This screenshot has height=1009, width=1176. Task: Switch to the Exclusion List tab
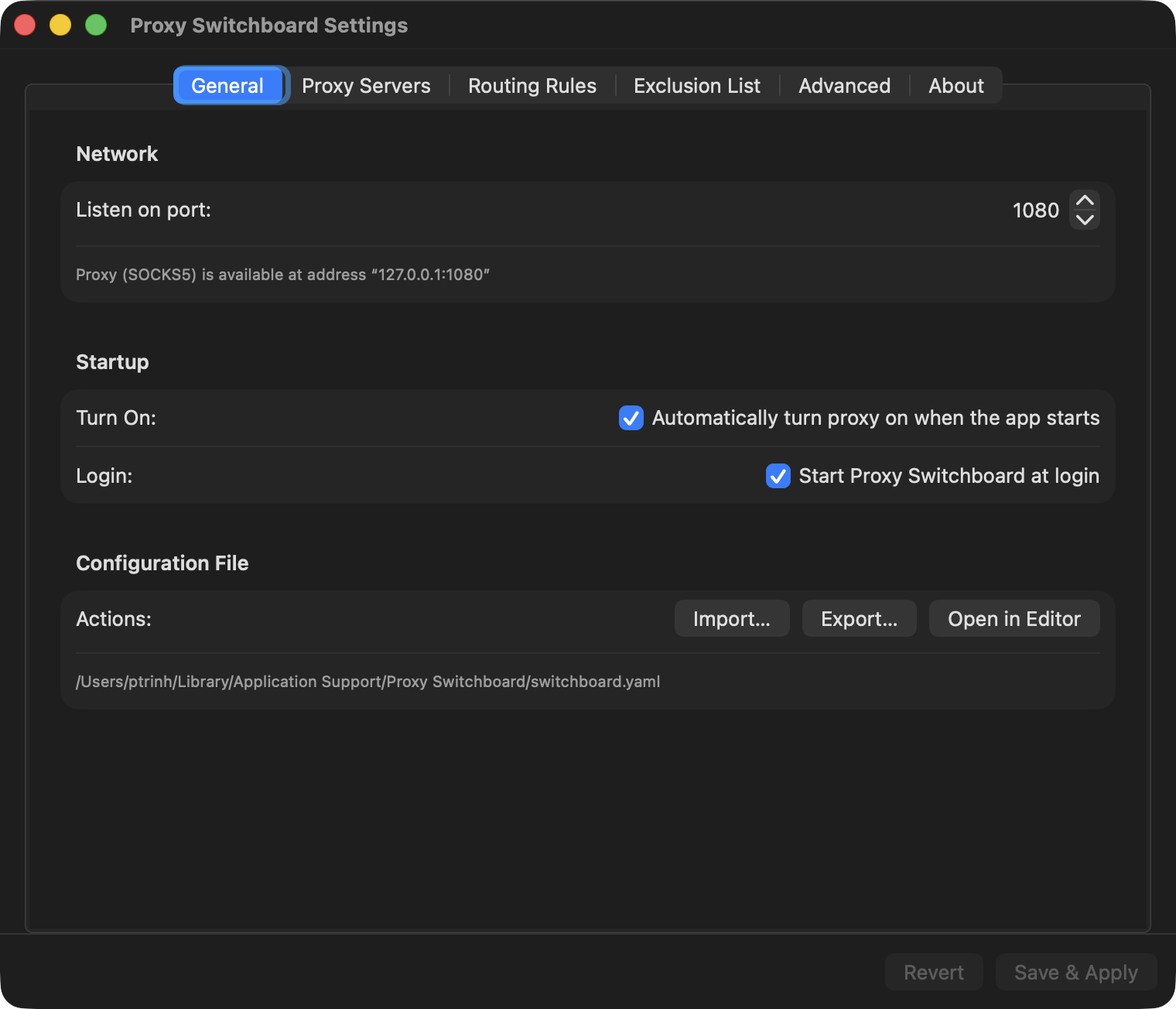pyautogui.click(x=697, y=85)
